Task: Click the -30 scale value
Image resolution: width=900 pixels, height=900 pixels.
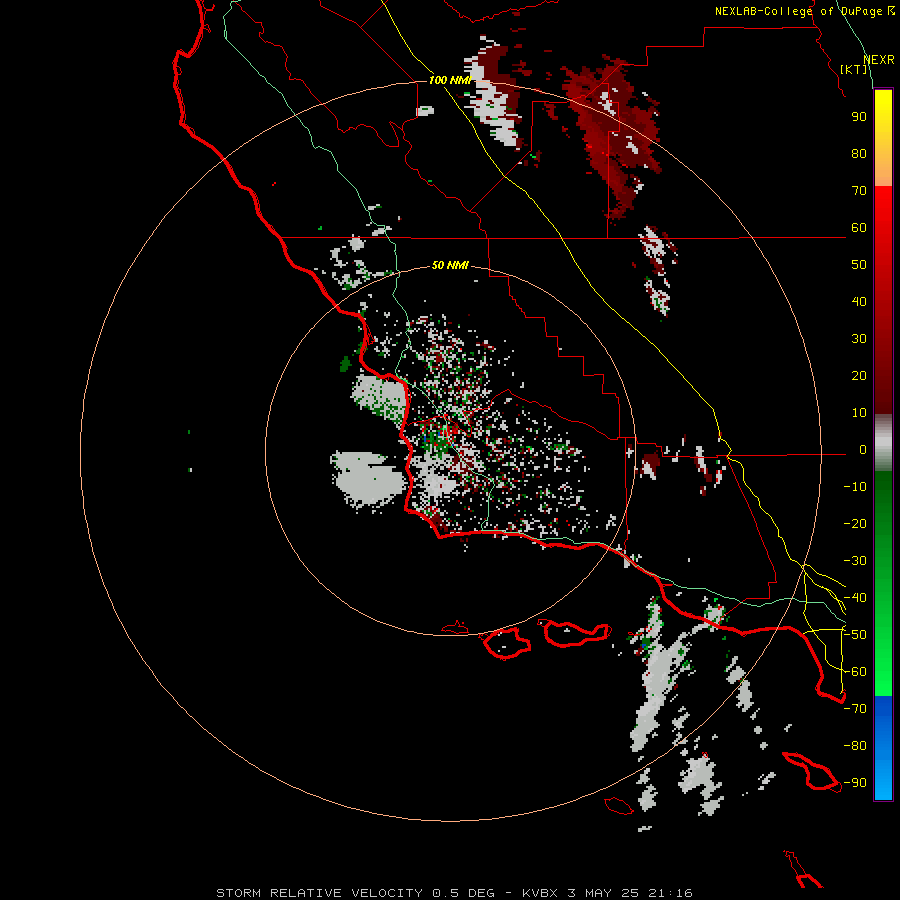Action: tap(855, 561)
